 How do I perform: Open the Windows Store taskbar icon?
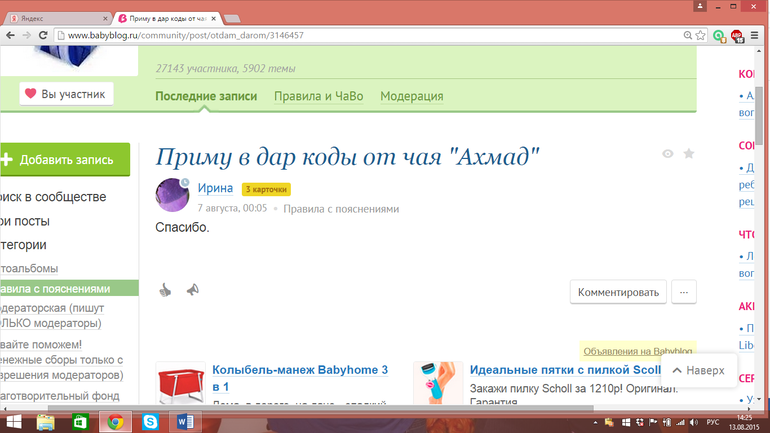pyautogui.click(x=80, y=422)
